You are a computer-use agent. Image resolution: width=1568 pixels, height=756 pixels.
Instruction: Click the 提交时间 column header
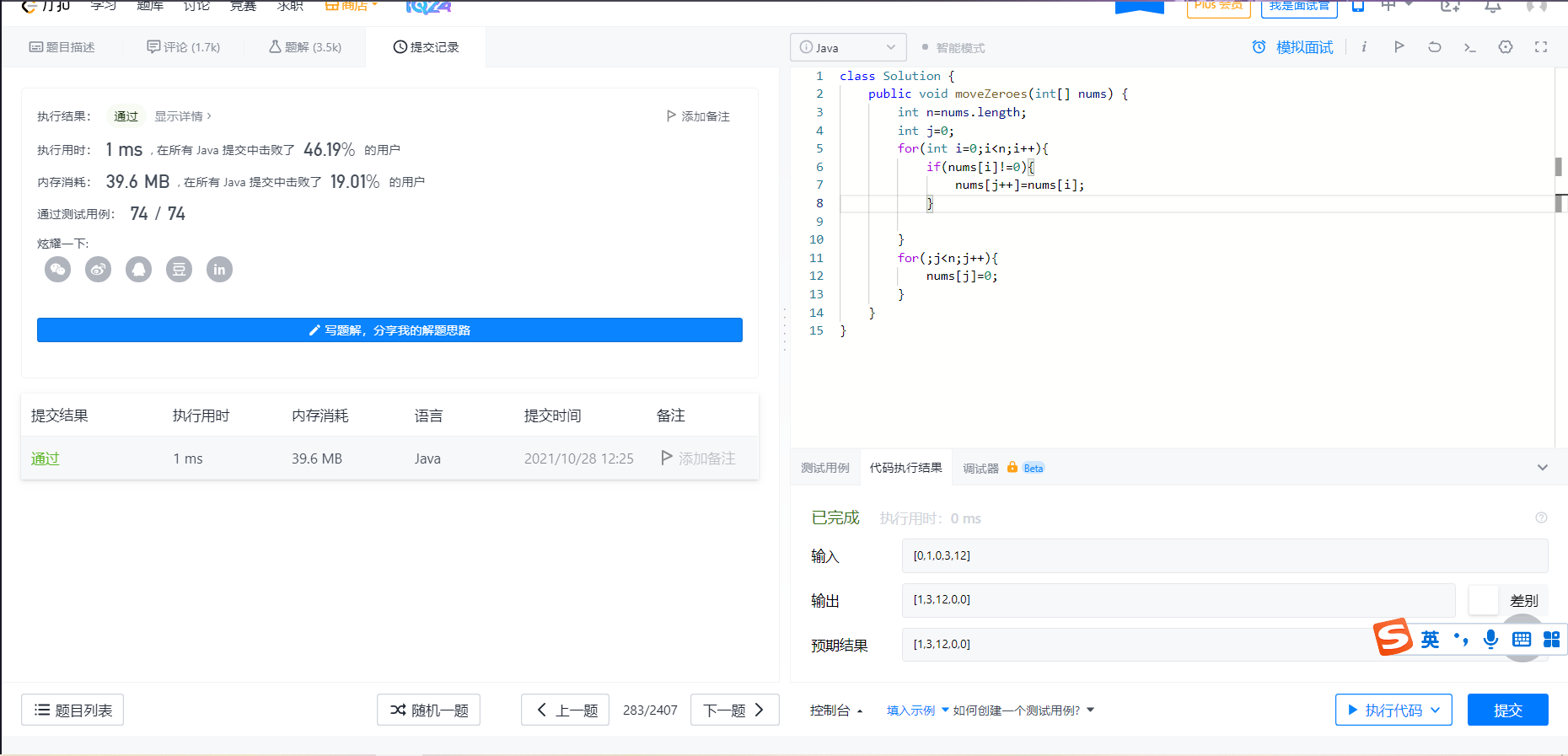(x=552, y=416)
